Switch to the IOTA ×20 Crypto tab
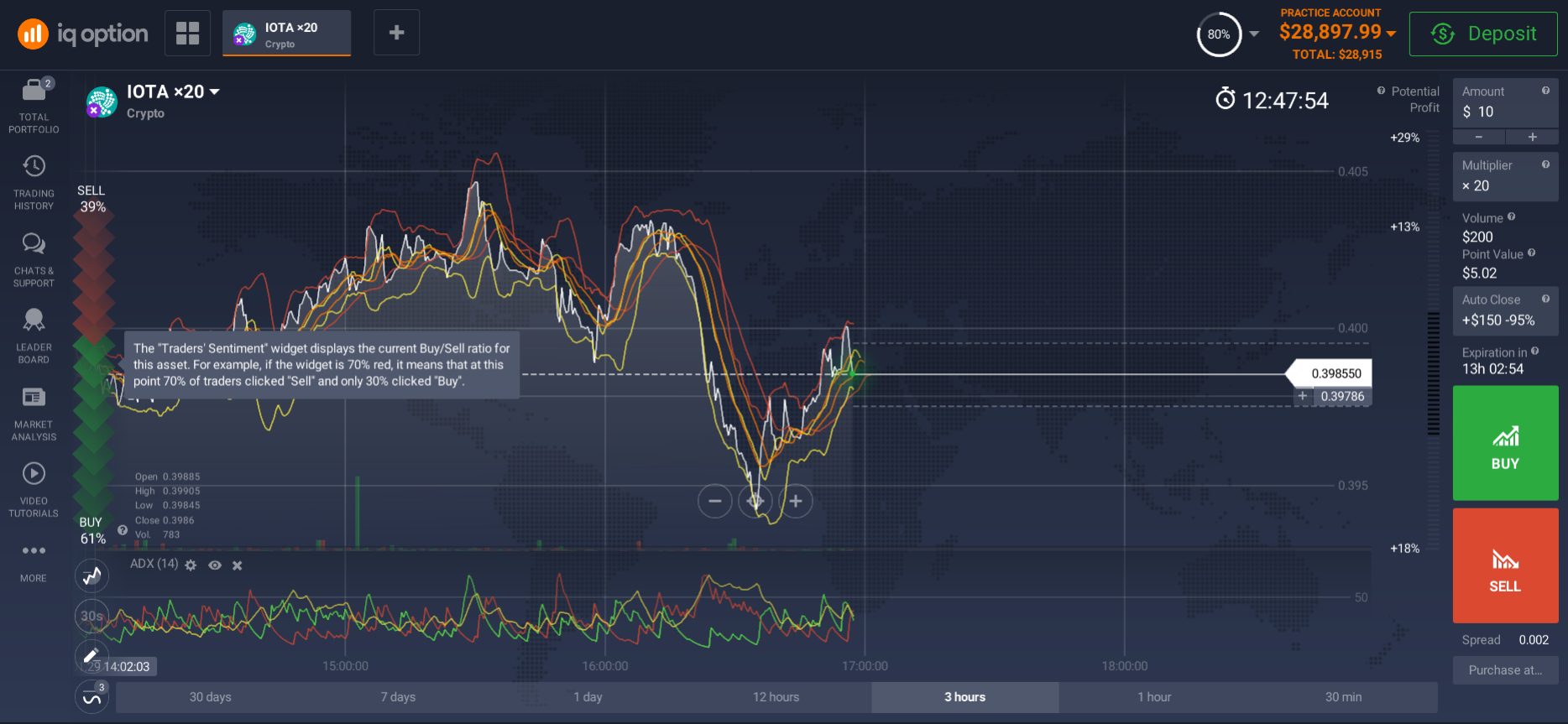This screenshot has height=724, width=1568. (286, 34)
